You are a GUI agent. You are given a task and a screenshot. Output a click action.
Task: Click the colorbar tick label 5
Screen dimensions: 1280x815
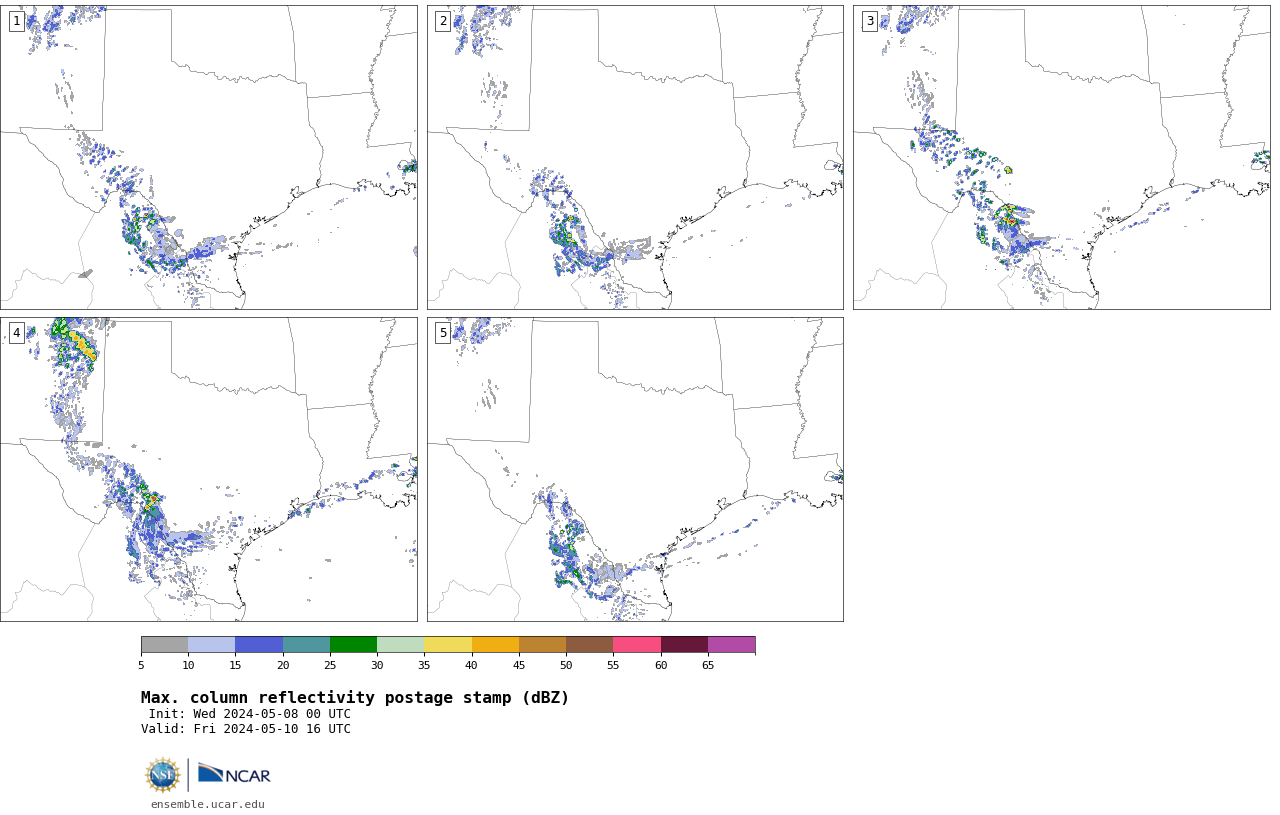[141, 666]
